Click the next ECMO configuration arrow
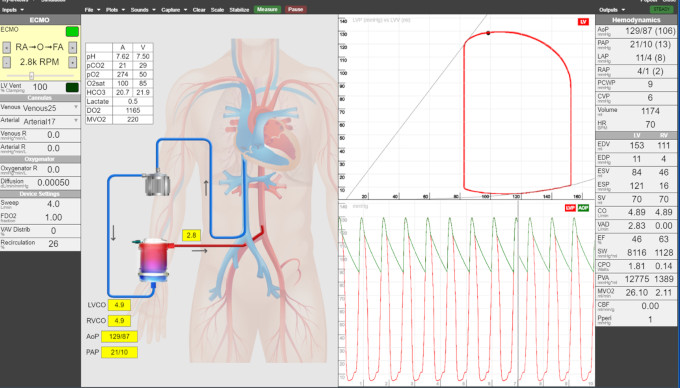The width and height of the screenshot is (680, 388). (x=73, y=47)
